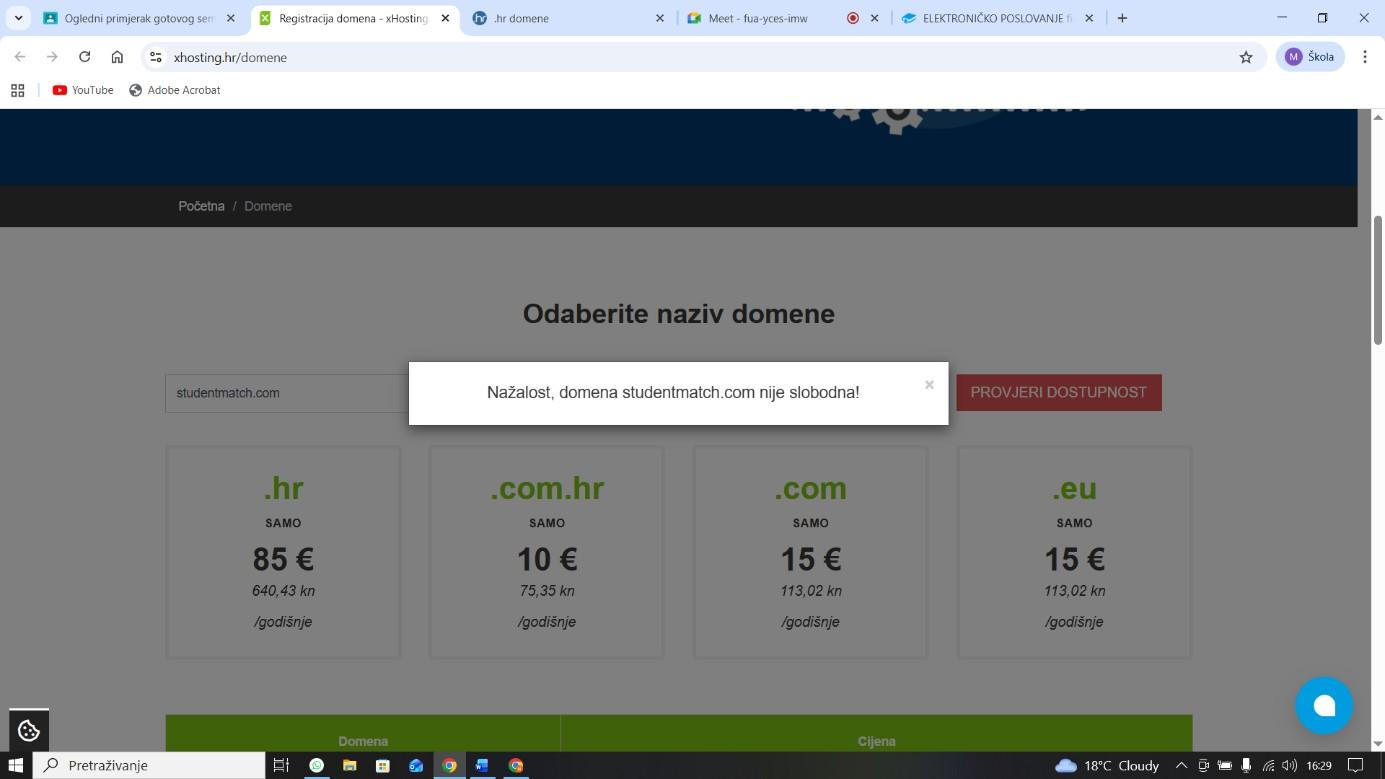Close the ELEKTRONIČKO POSLOVANJE tab
1385x779 pixels.
[x=1089, y=18]
